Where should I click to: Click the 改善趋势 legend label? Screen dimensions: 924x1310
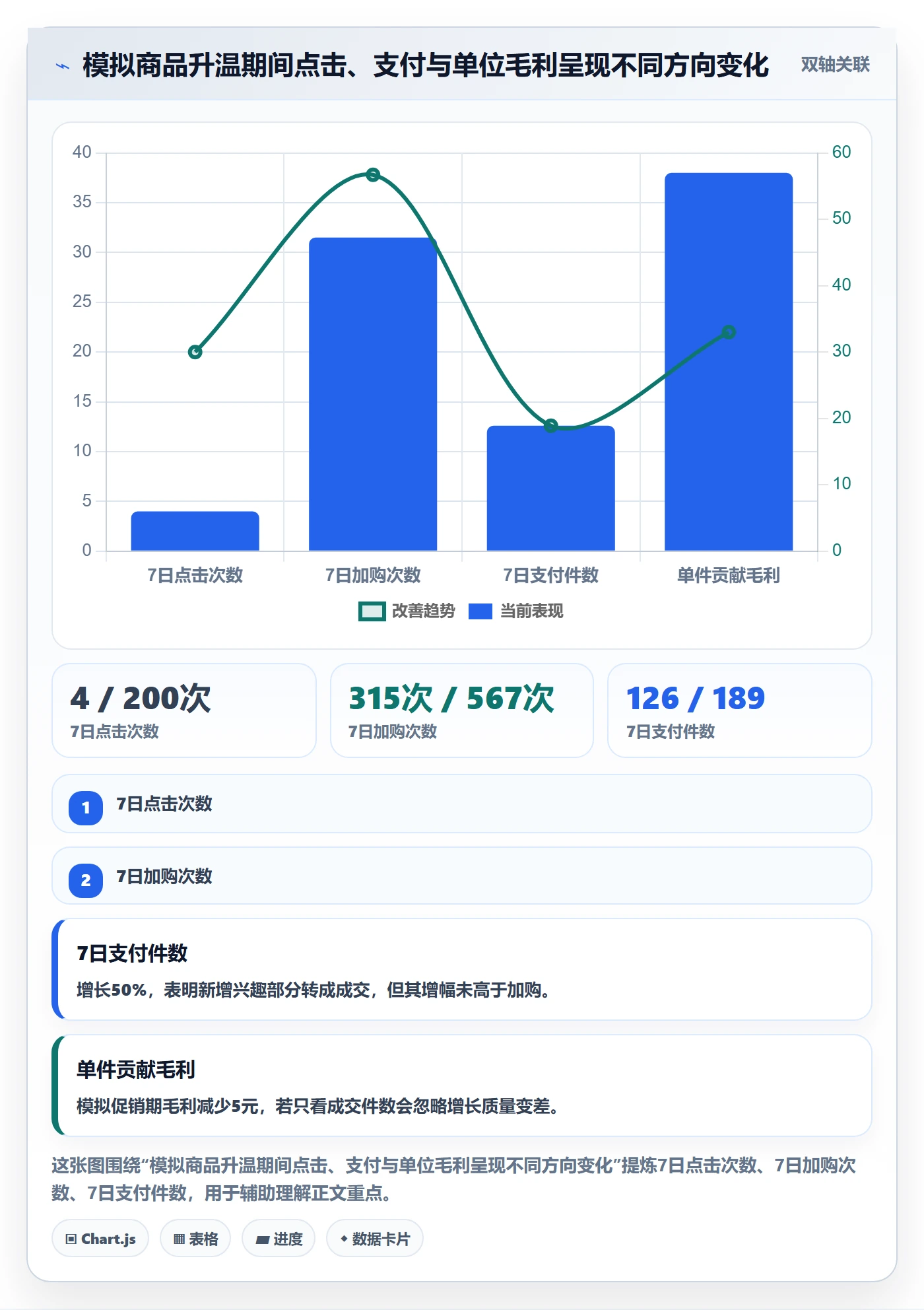[x=423, y=611]
